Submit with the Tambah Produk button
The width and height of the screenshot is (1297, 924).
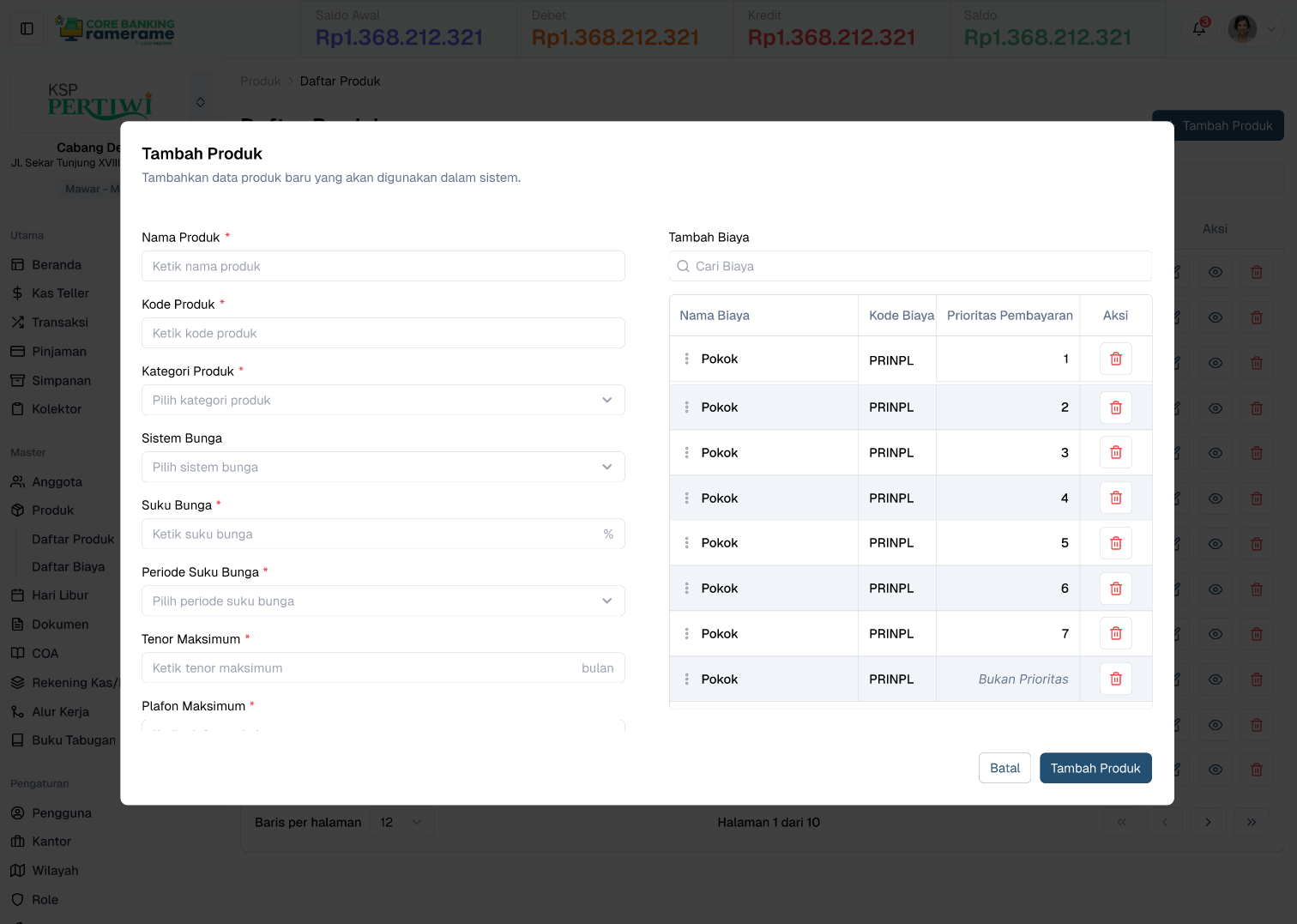[1095, 768]
